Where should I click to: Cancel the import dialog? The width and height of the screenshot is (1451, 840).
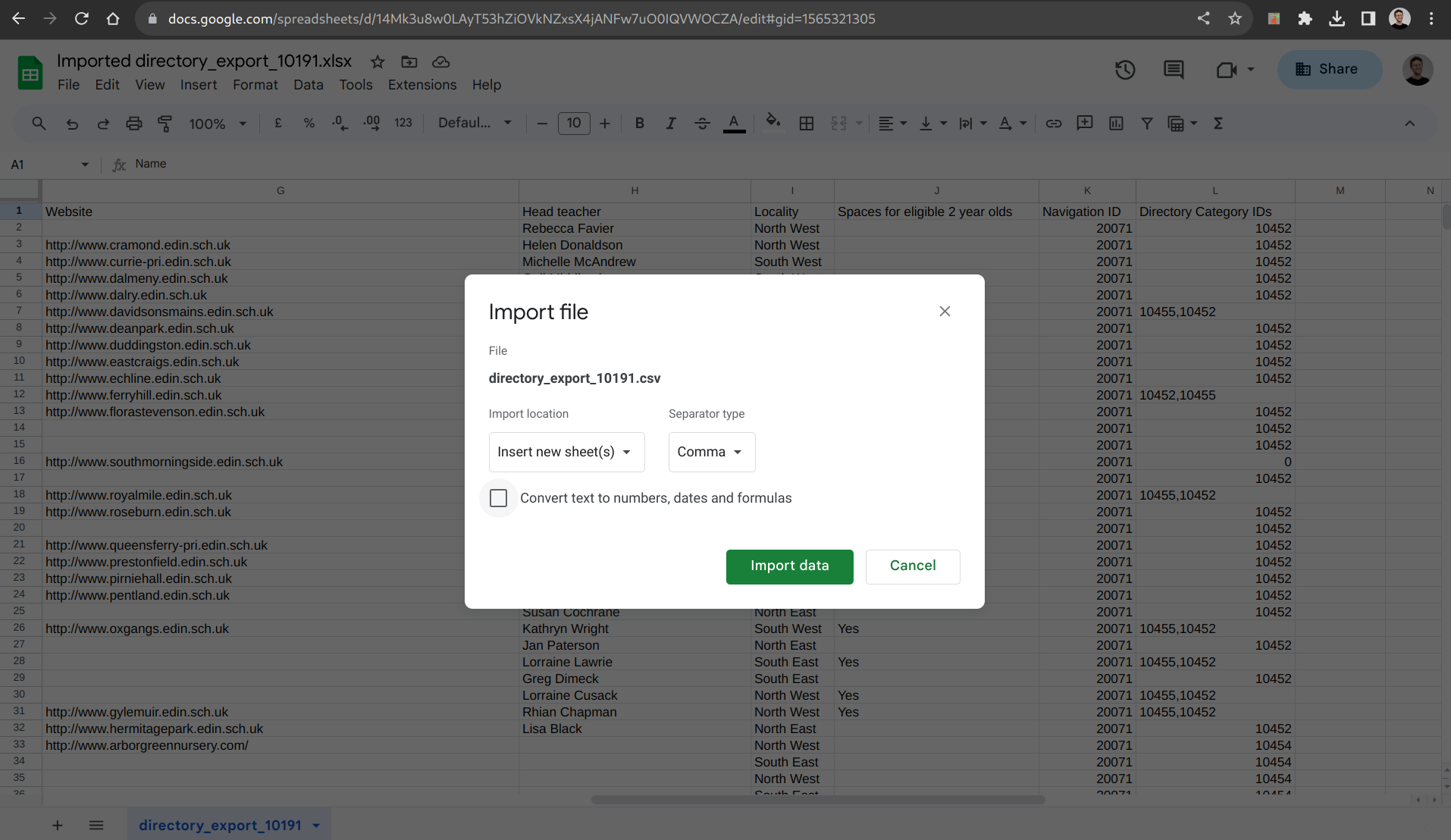pos(912,566)
